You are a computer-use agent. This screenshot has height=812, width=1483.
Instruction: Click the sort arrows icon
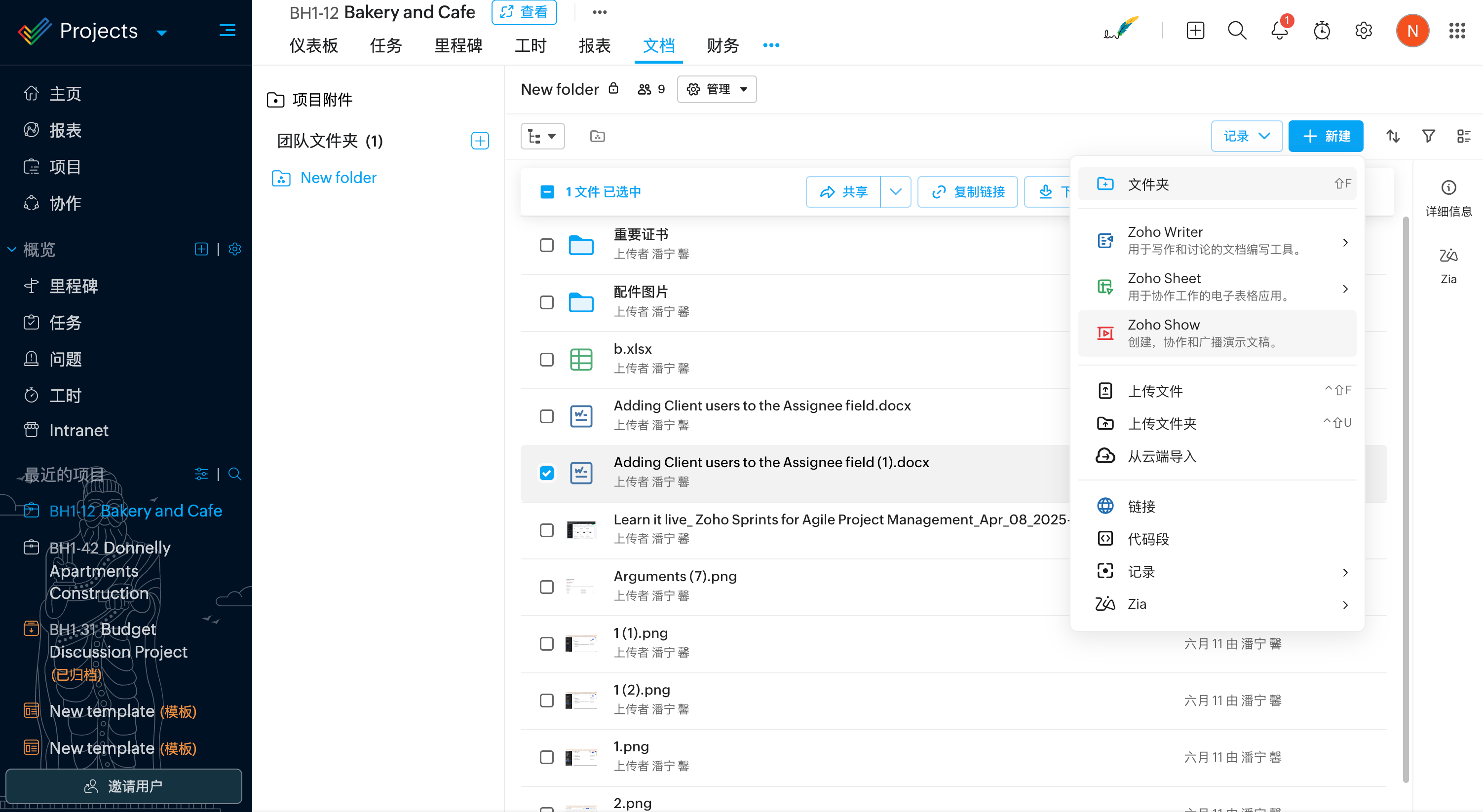click(x=1393, y=136)
